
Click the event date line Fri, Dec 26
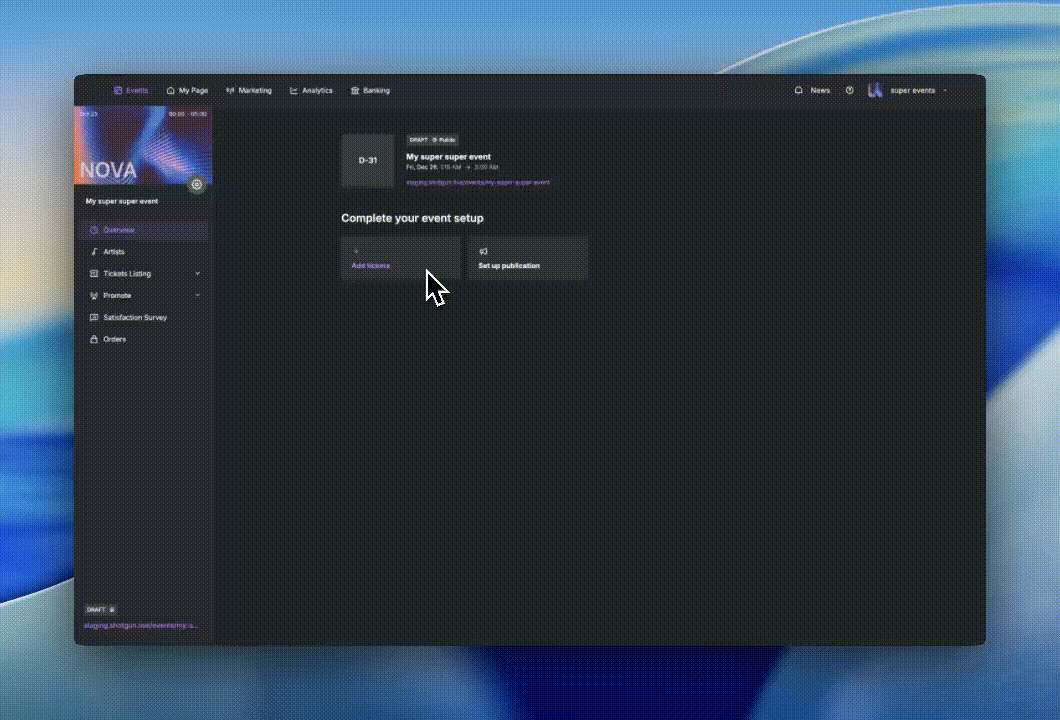tap(452, 167)
